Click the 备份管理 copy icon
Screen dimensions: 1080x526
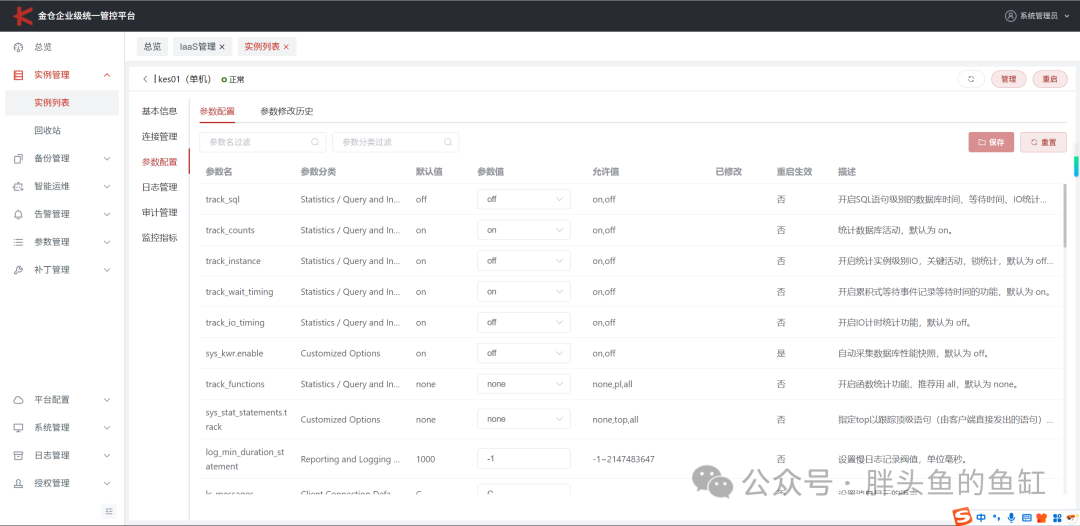coord(19,158)
